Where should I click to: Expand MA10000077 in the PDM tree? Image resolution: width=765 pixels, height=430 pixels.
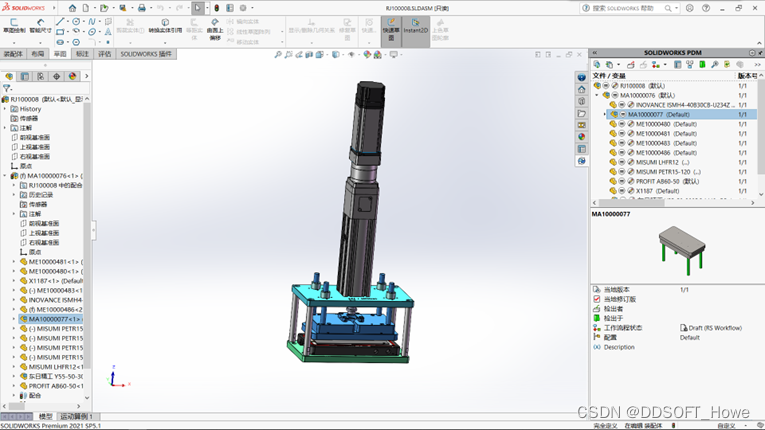(605, 115)
